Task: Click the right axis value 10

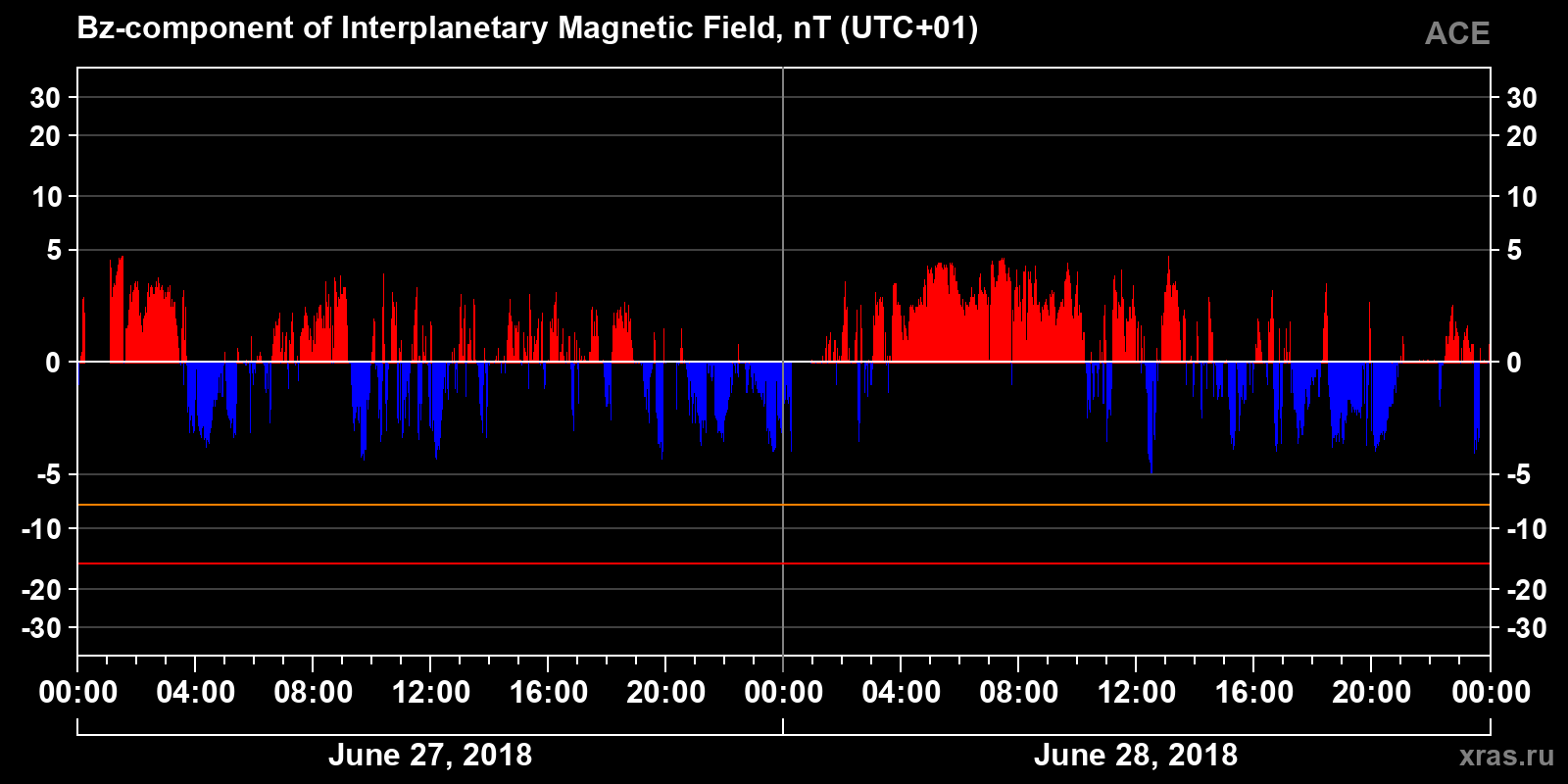Action: click(1521, 197)
